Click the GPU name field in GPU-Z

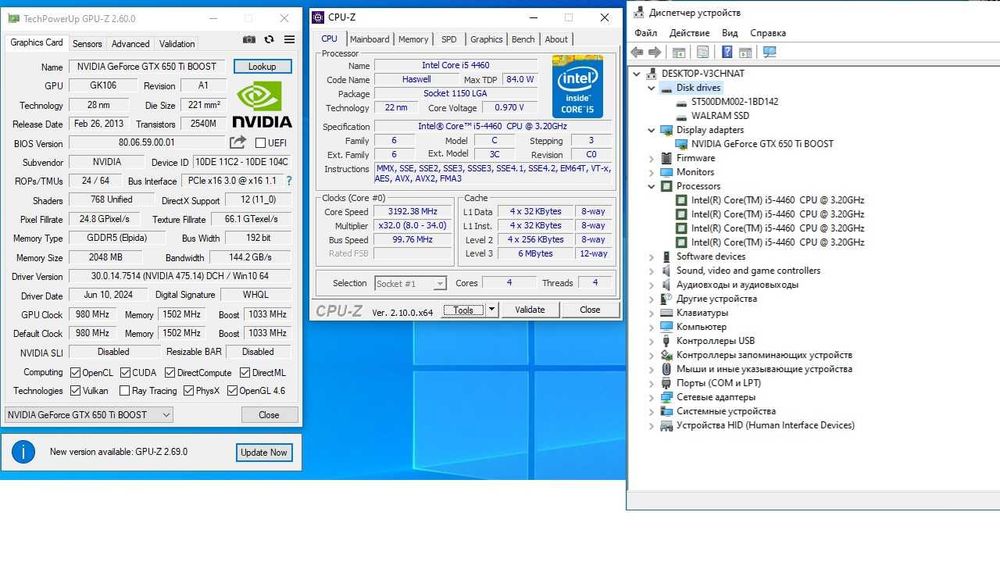(147, 66)
